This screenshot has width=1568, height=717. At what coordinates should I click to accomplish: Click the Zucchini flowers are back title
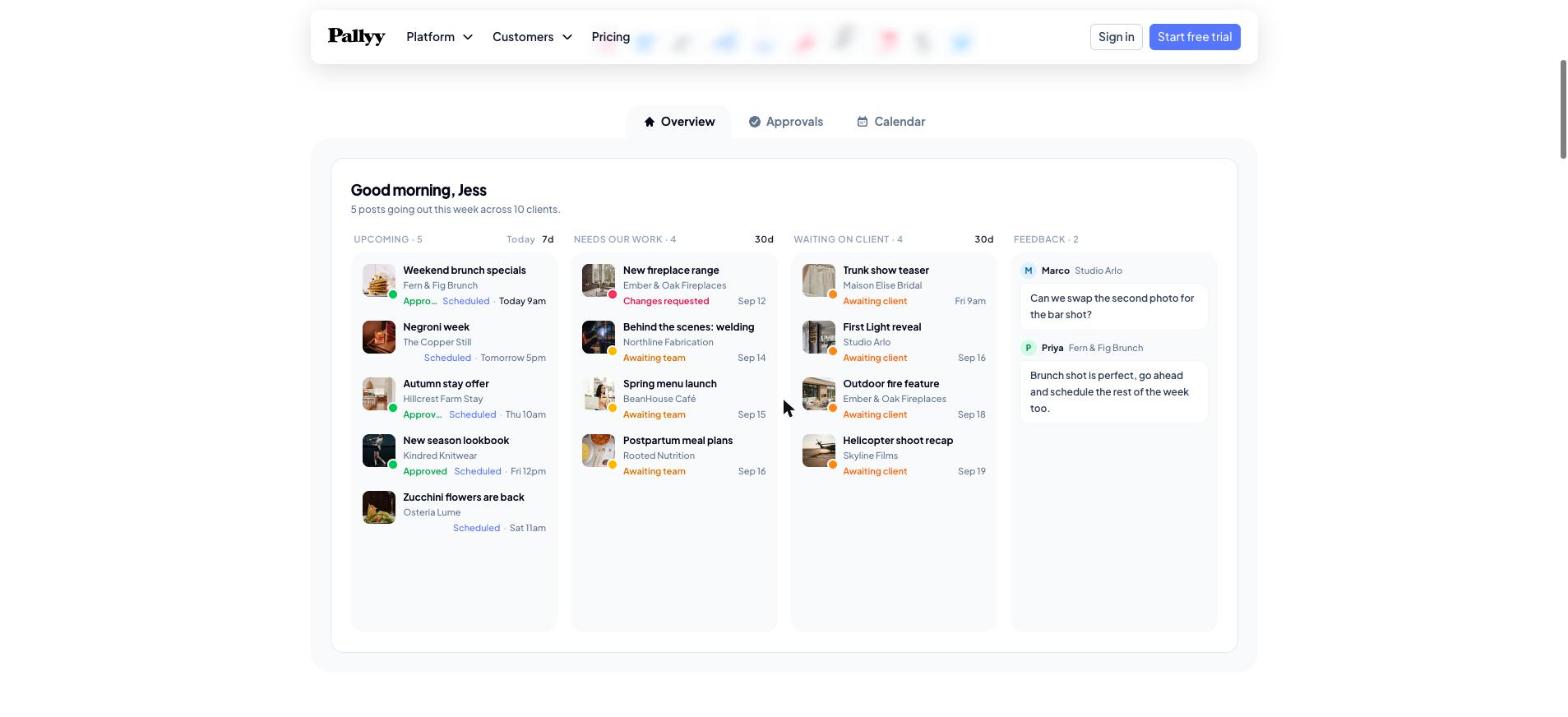463,498
